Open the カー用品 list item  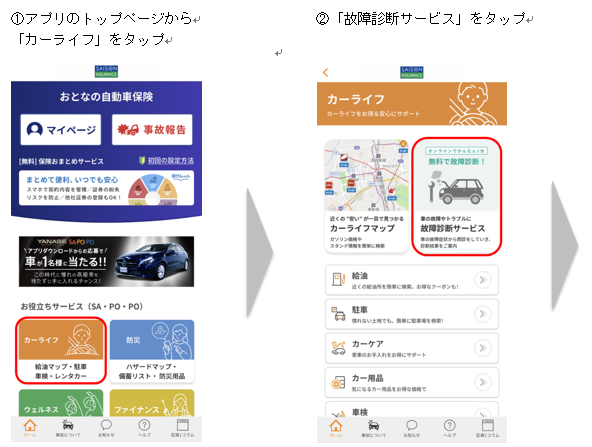point(412,382)
